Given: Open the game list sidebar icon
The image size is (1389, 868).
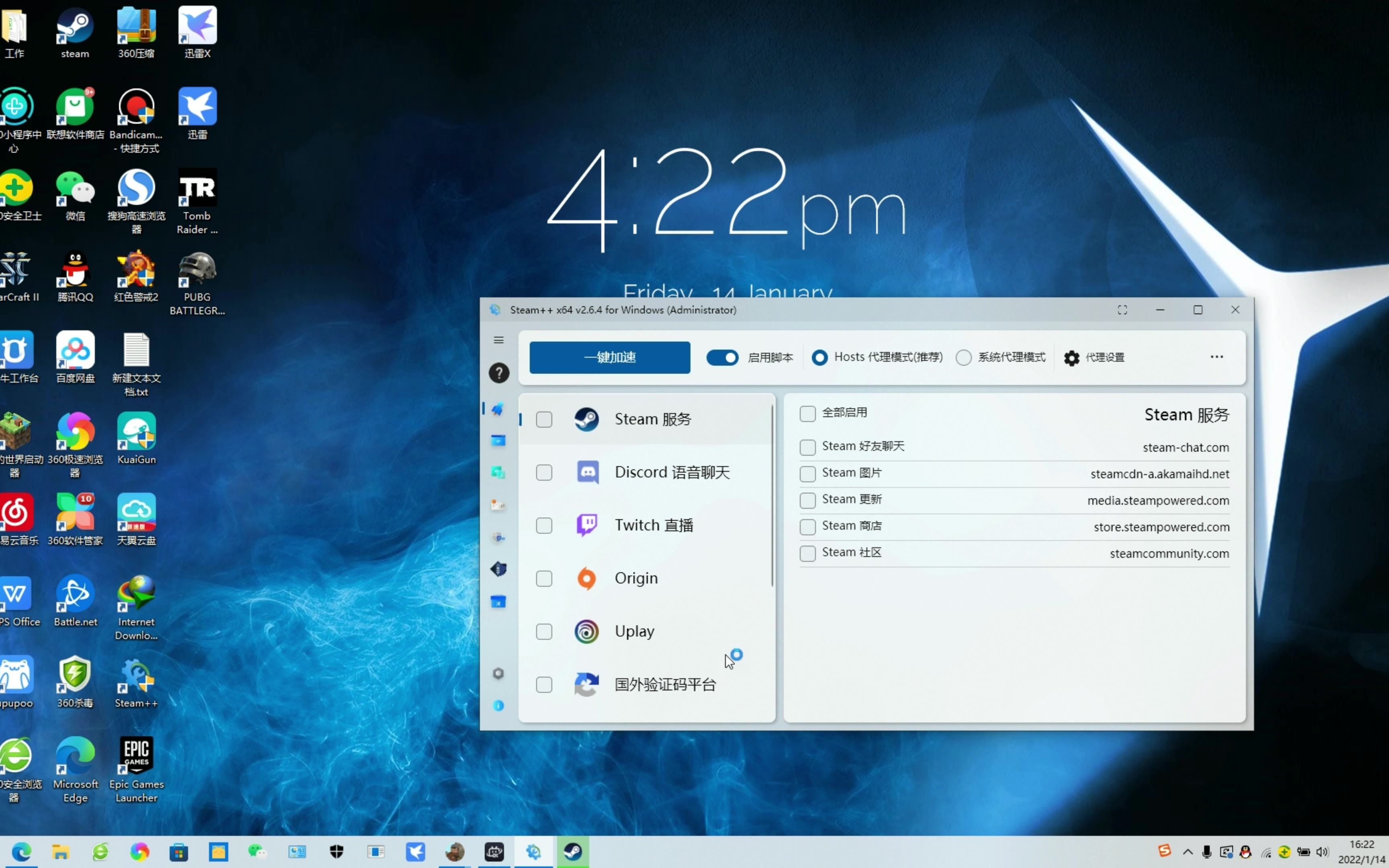Looking at the screenshot, I should click(498, 505).
